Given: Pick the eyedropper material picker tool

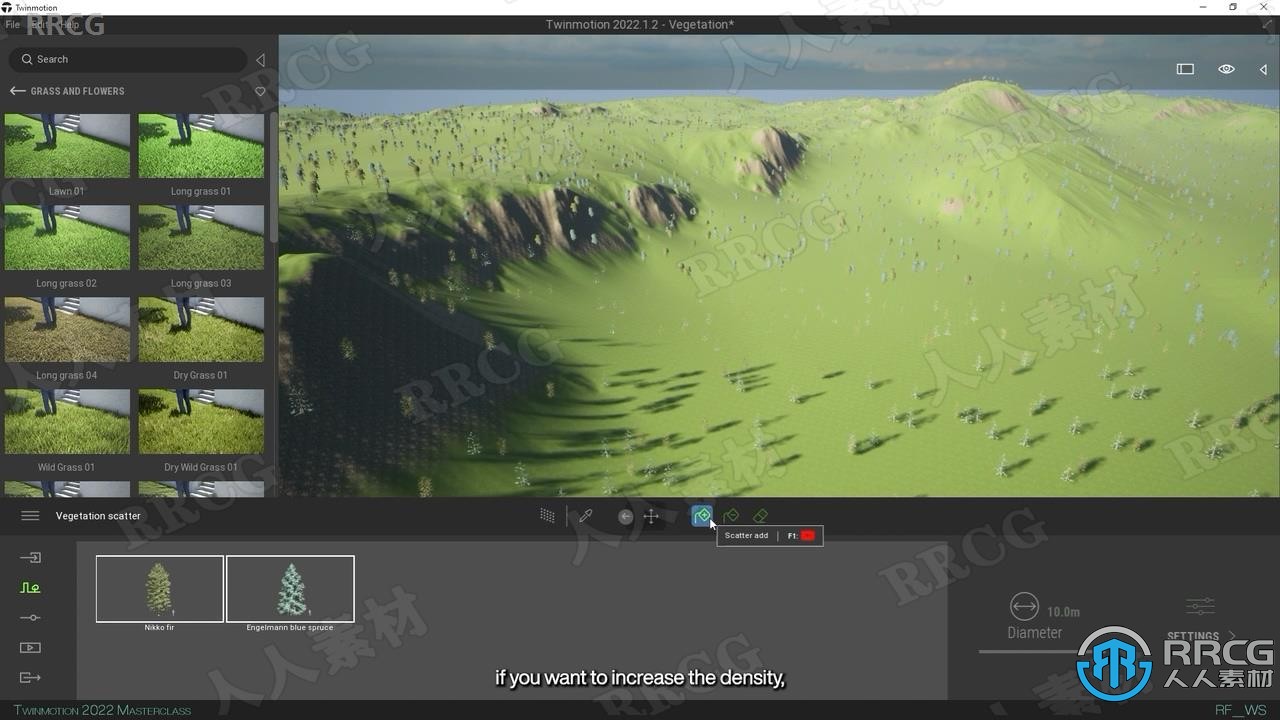Looking at the screenshot, I should 586,516.
